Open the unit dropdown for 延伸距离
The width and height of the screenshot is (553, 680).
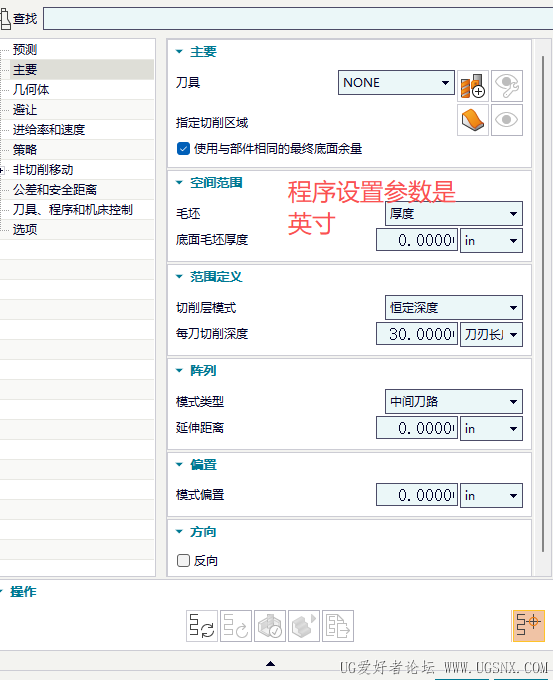[x=491, y=428]
